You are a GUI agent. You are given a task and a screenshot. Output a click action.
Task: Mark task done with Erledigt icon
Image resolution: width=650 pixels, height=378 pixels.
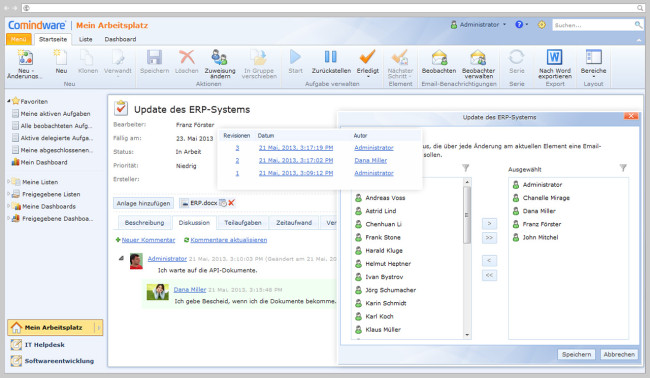coord(367,57)
